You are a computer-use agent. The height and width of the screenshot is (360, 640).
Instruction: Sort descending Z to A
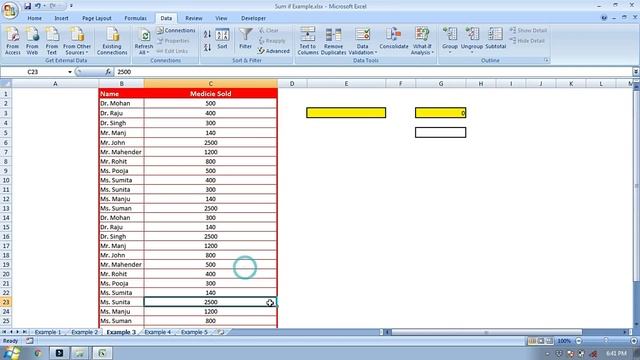pos(207,47)
